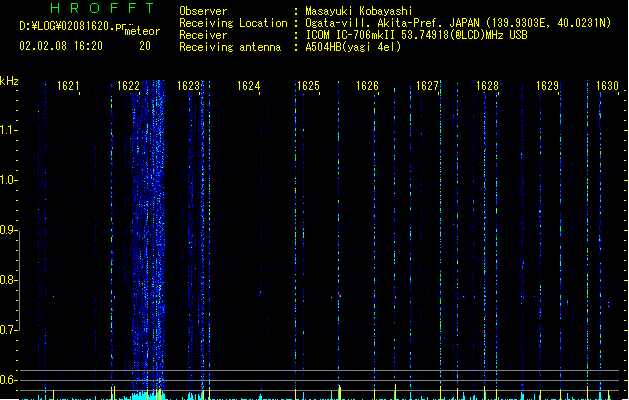Click the meteor count value 20
The height and width of the screenshot is (400, 629).
(145, 46)
